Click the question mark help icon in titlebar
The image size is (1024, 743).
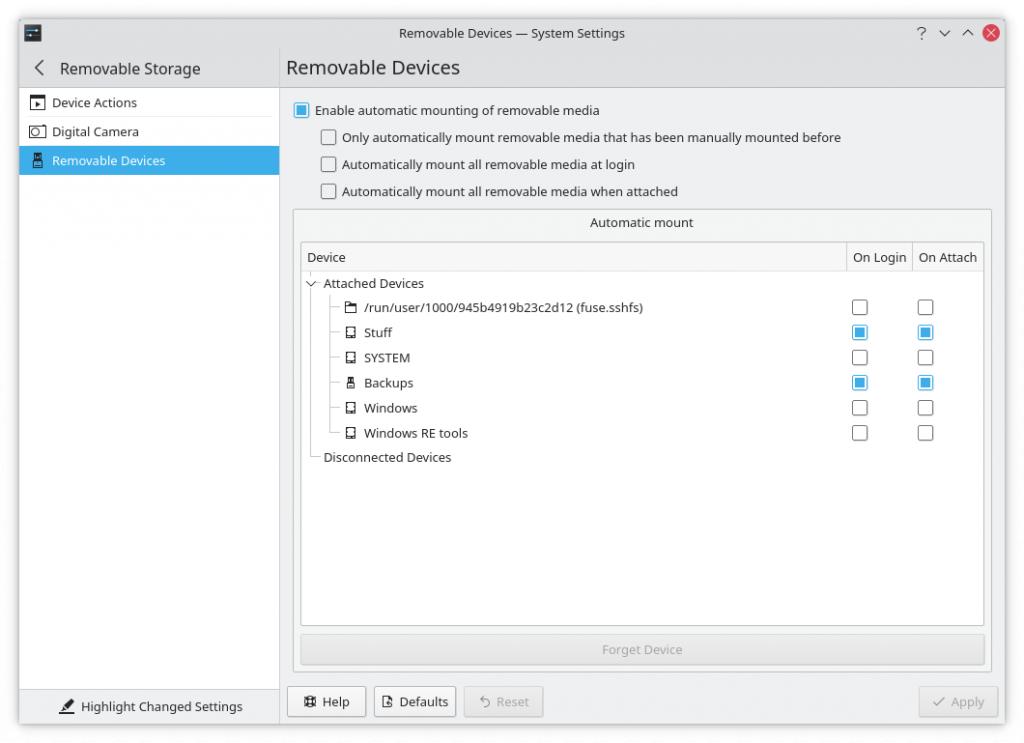(921, 33)
